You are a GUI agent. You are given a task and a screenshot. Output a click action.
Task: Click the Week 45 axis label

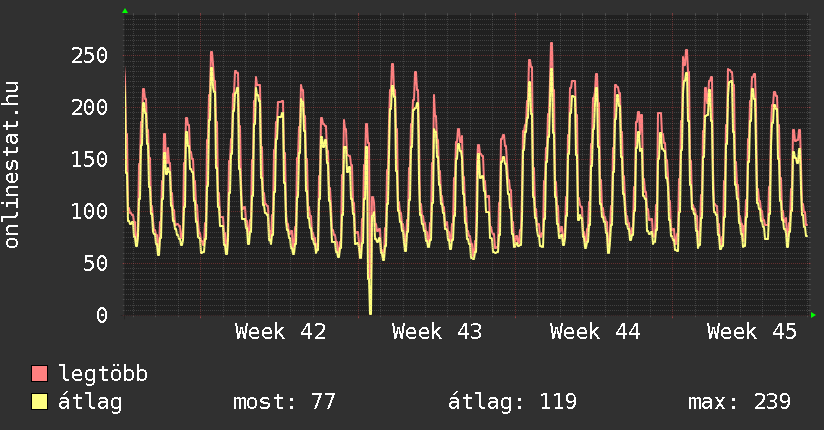tap(752, 332)
